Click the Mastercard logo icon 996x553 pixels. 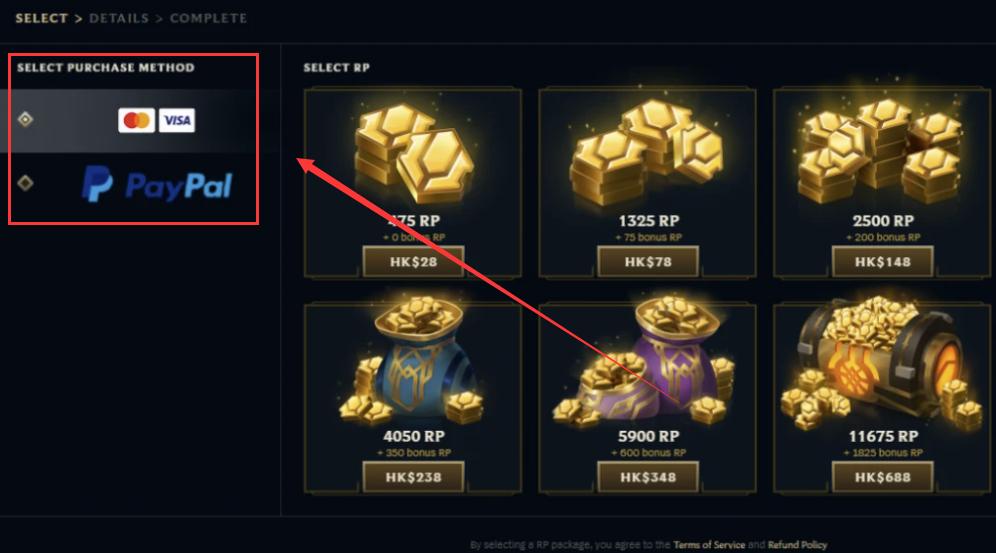(x=137, y=120)
